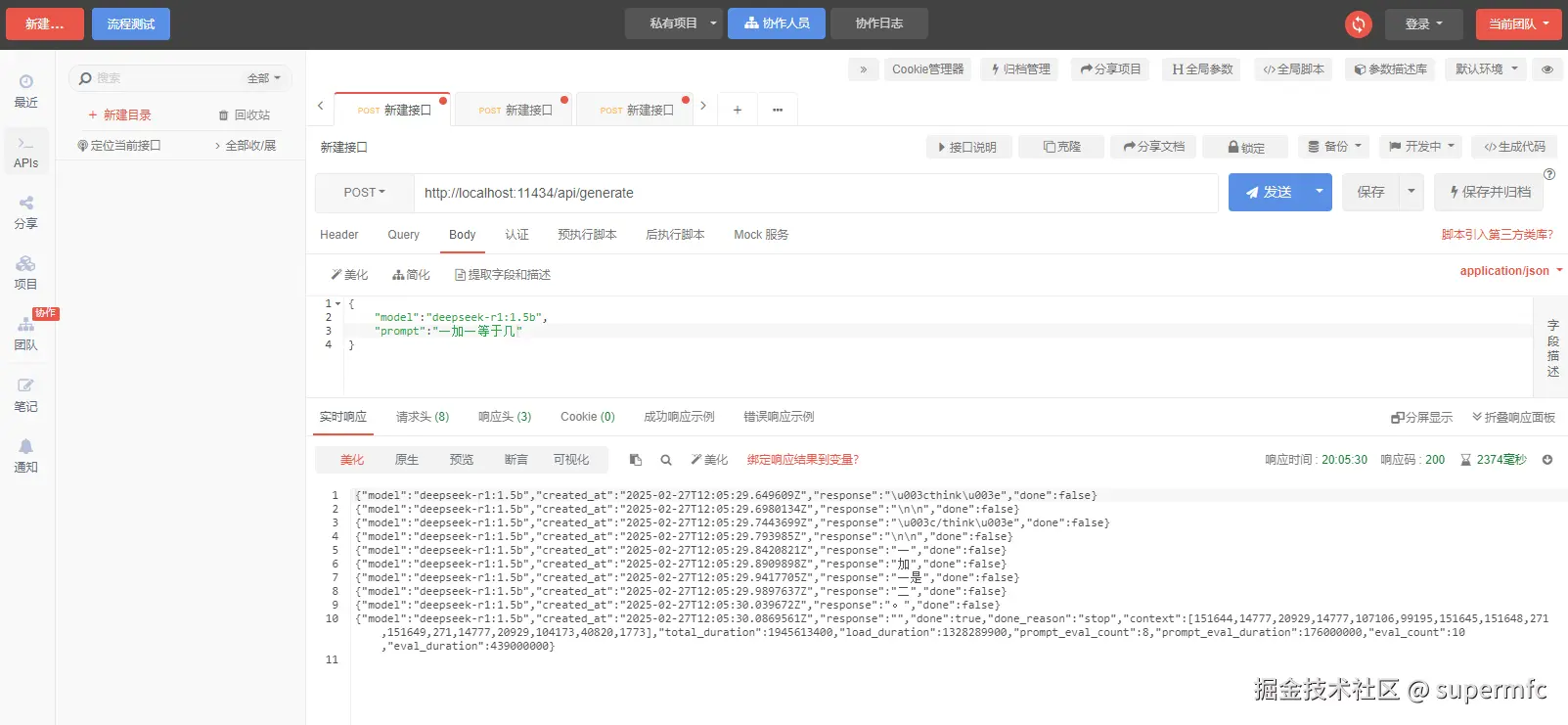This screenshot has height=725, width=1568.
Task: Open the 私有项目 project dropdown
Action: (x=673, y=23)
